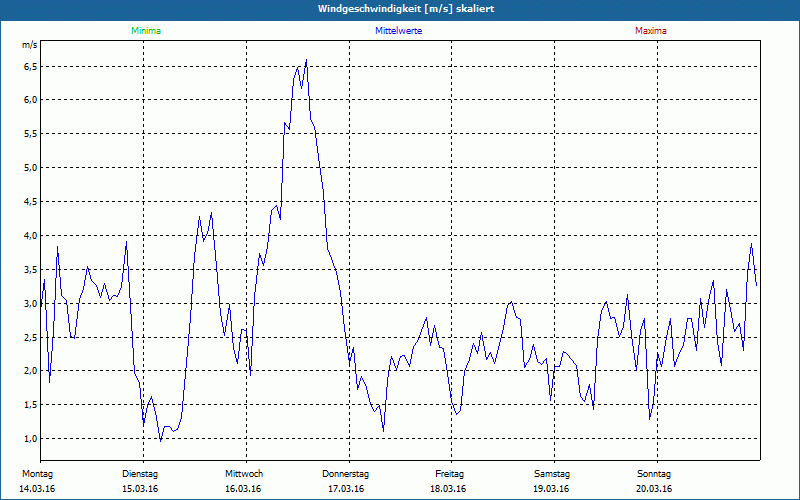The image size is (800, 500).
Task: Click the red Maxima legend label
Action: pyautogui.click(x=651, y=31)
